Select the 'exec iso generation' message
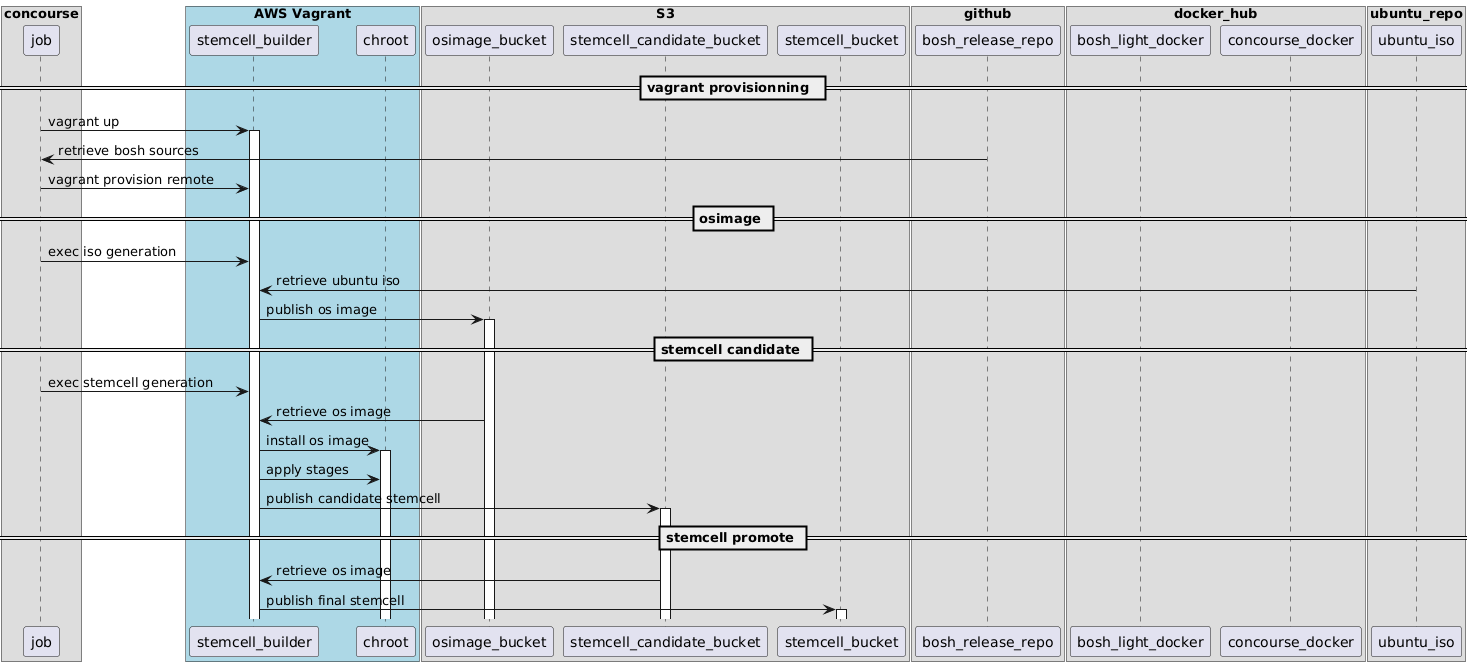The image size is (1472, 666). (112, 252)
